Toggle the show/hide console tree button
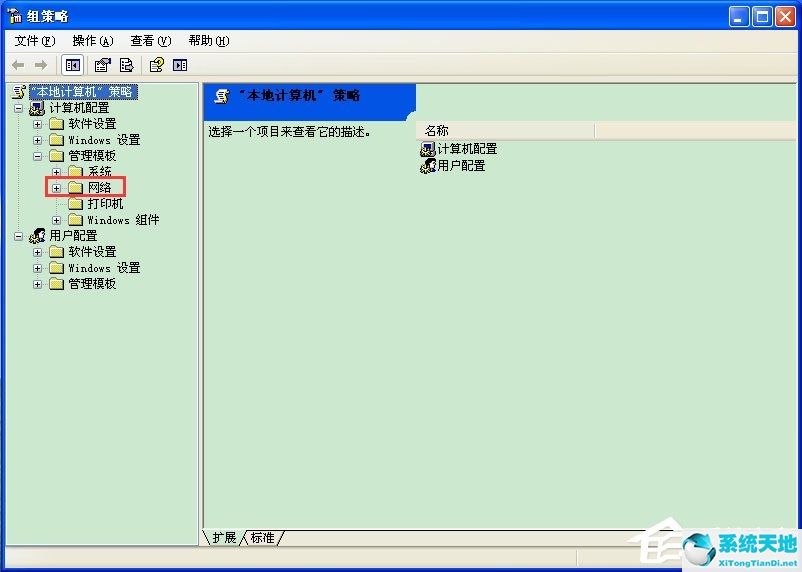802x572 pixels. pyautogui.click(x=72, y=65)
